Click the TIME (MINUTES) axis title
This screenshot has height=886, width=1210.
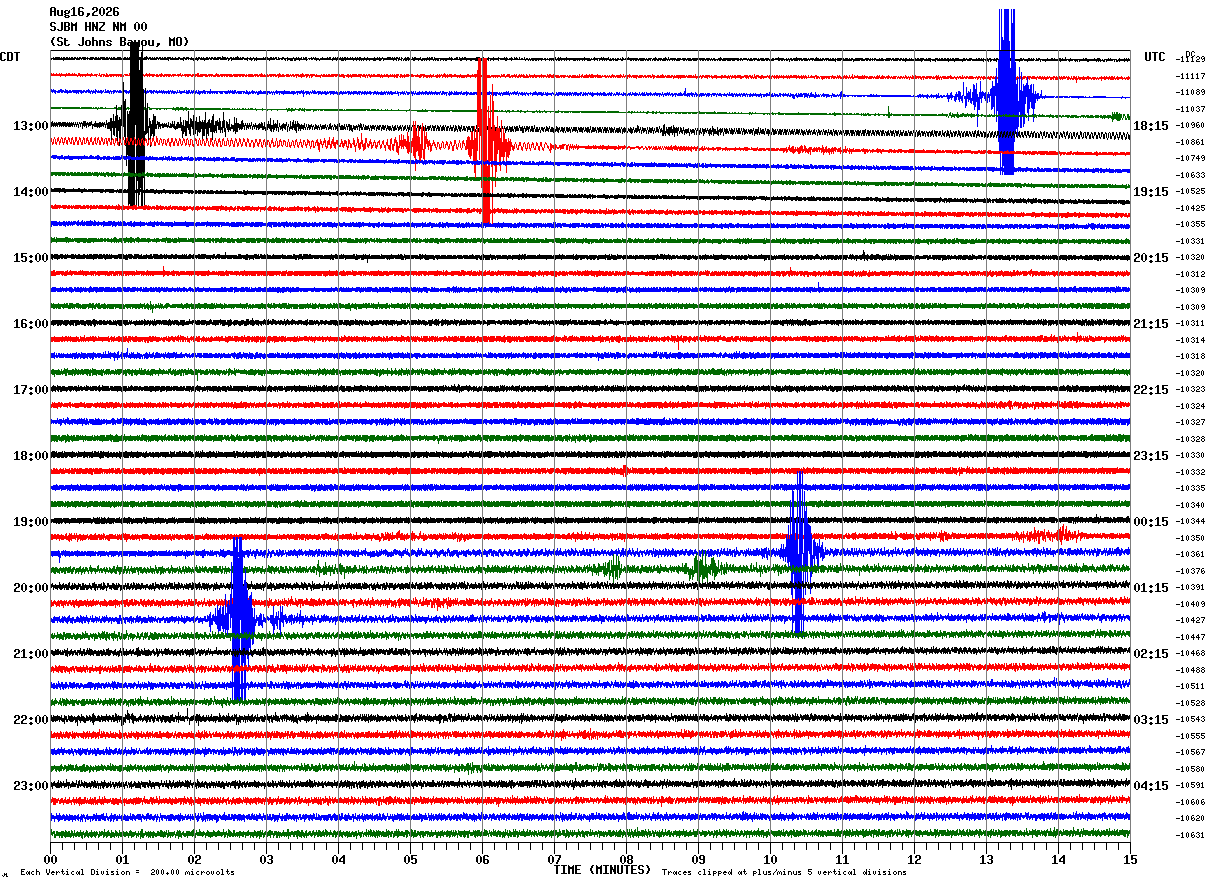tap(602, 870)
